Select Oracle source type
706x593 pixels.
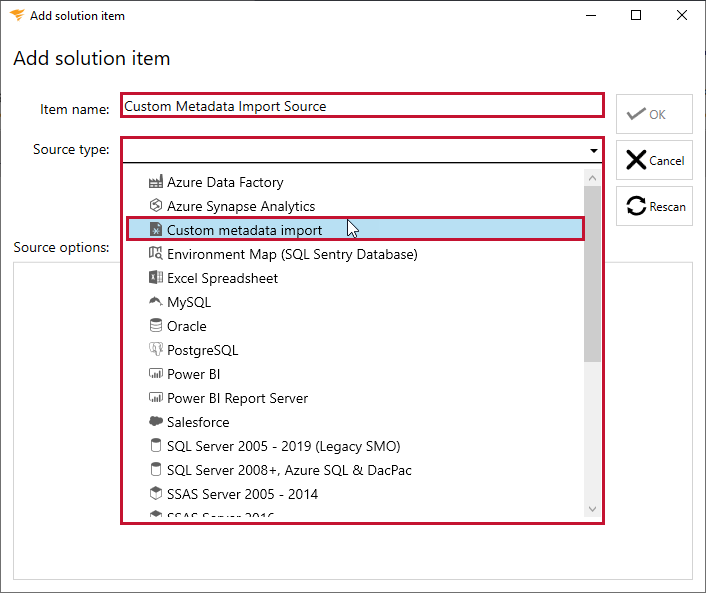coord(355,326)
